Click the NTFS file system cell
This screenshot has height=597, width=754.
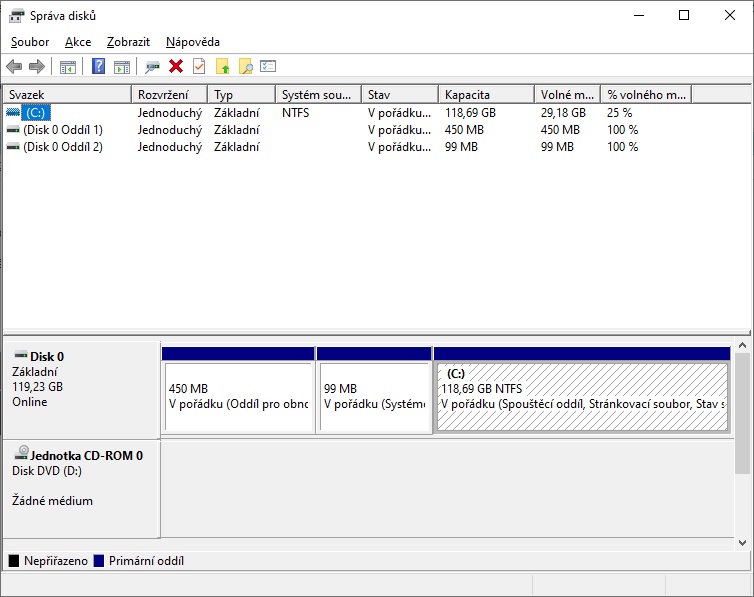point(295,112)
